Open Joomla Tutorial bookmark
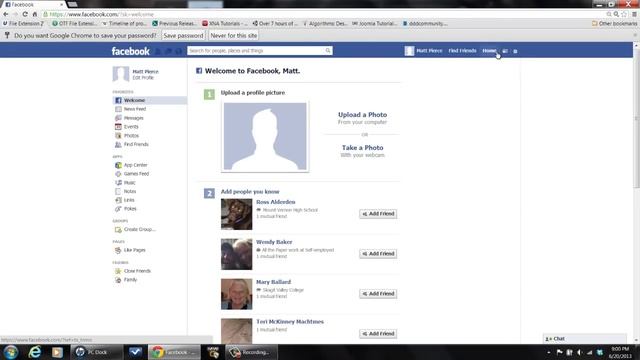The image size is (640, 360). click(375, 24)
